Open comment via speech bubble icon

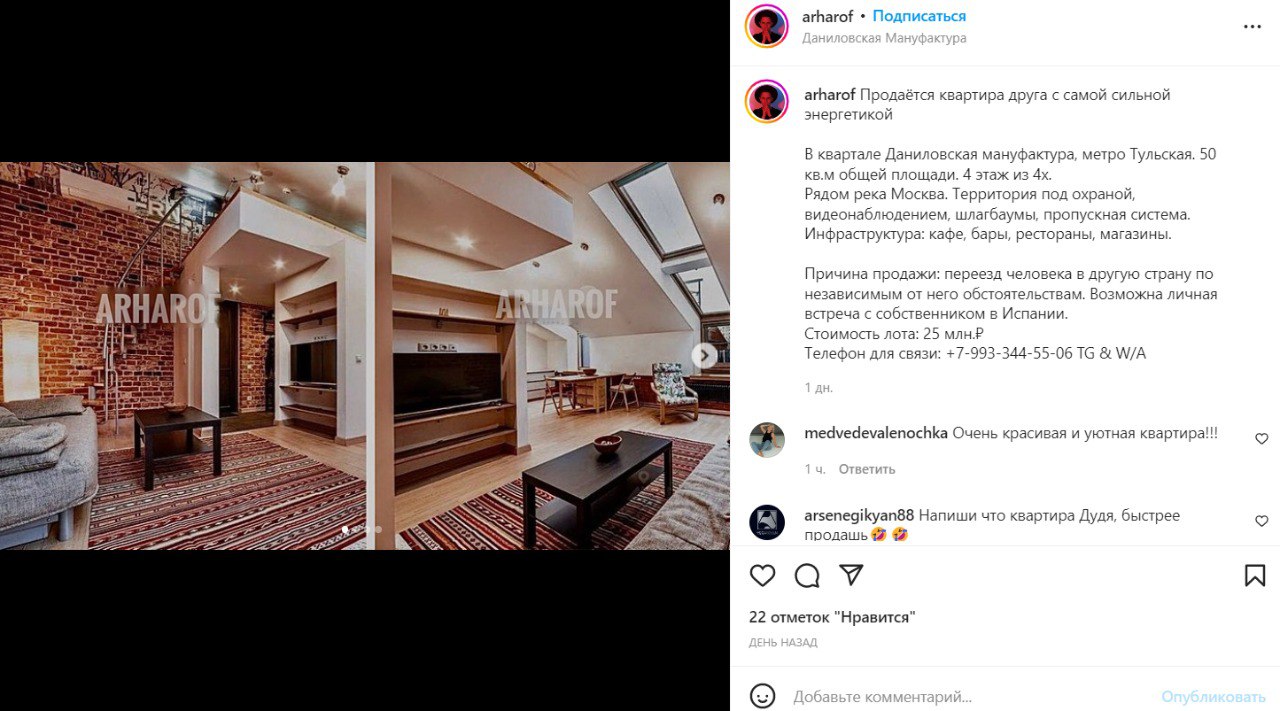[807, 576]
